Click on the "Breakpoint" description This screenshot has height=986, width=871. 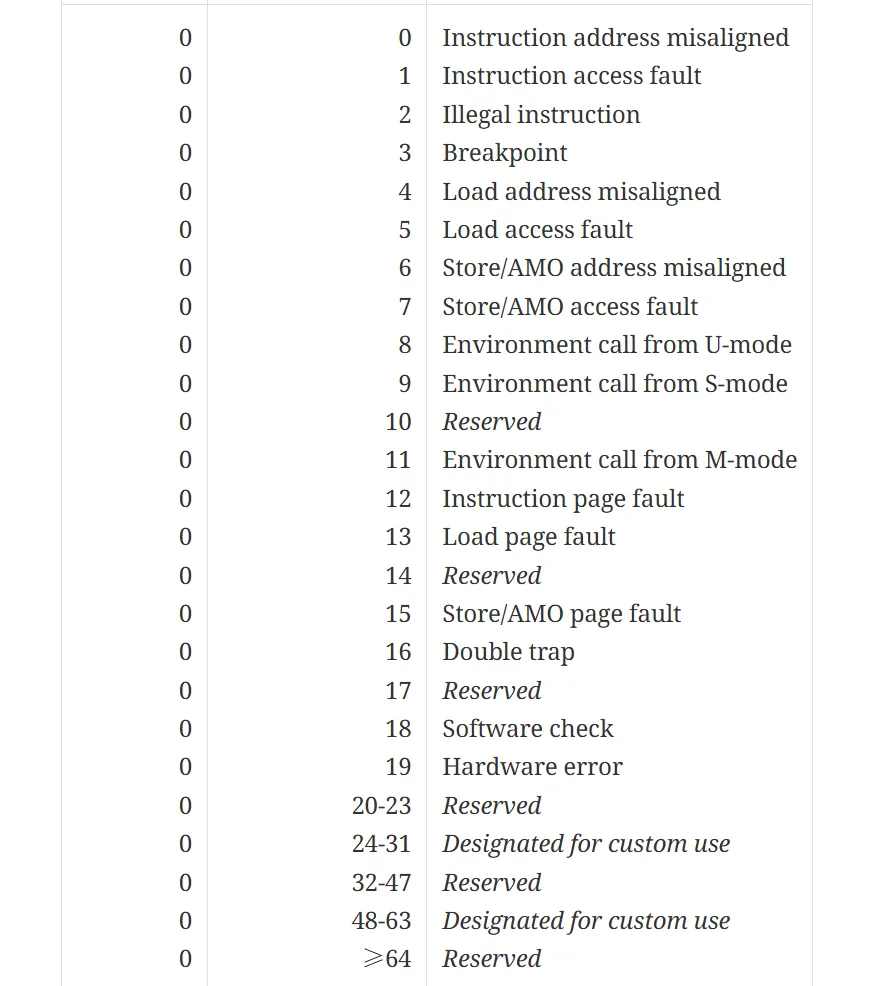point(505,153)
